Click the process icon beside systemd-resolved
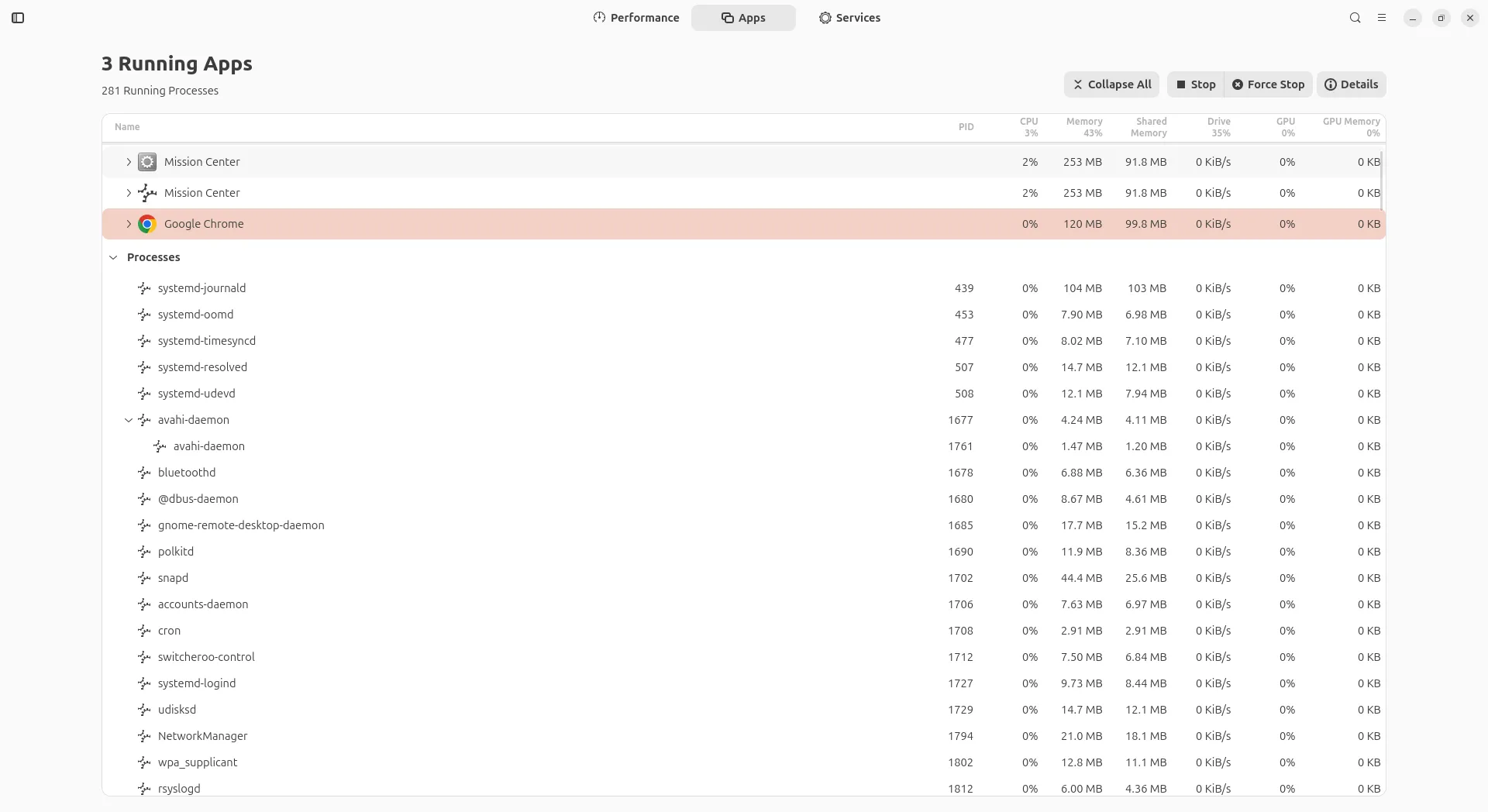1488x812 pixels. pyautogui.click(x=144, y=367)
